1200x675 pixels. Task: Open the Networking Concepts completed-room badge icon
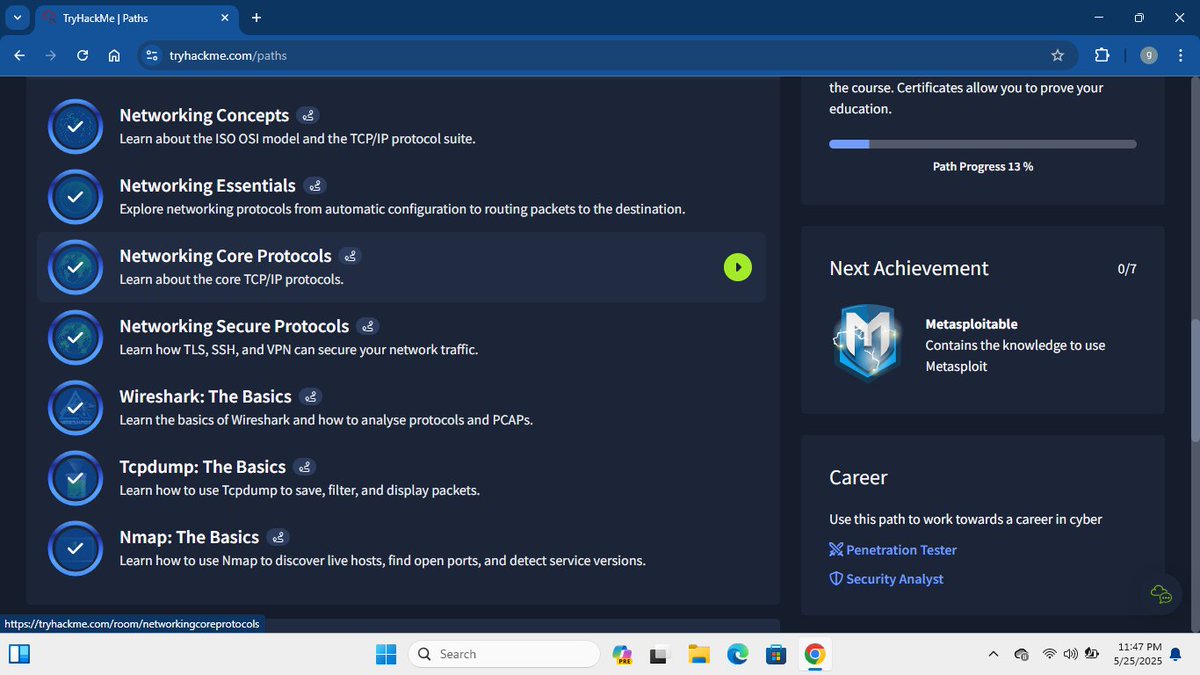tap(76, 127)
